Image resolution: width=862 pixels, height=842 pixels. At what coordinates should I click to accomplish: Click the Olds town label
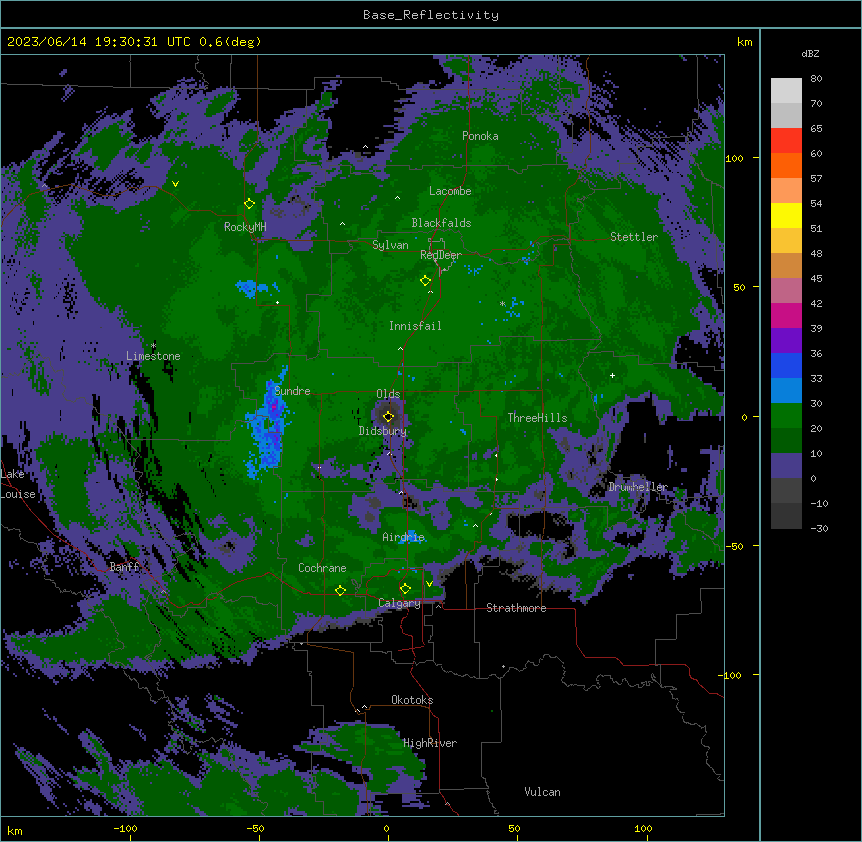pyautogui.click(x=388, y=394)
